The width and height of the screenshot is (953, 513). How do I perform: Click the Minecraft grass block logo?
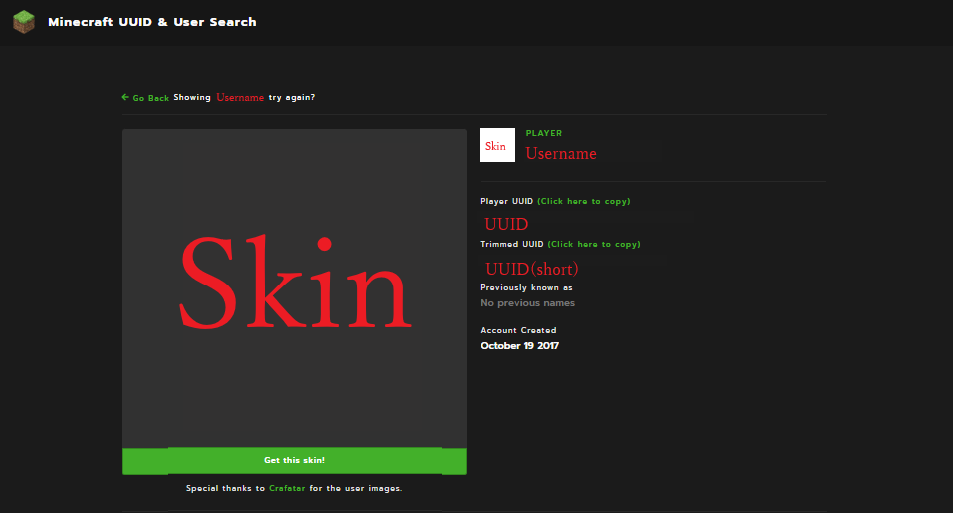click(24, 22)
